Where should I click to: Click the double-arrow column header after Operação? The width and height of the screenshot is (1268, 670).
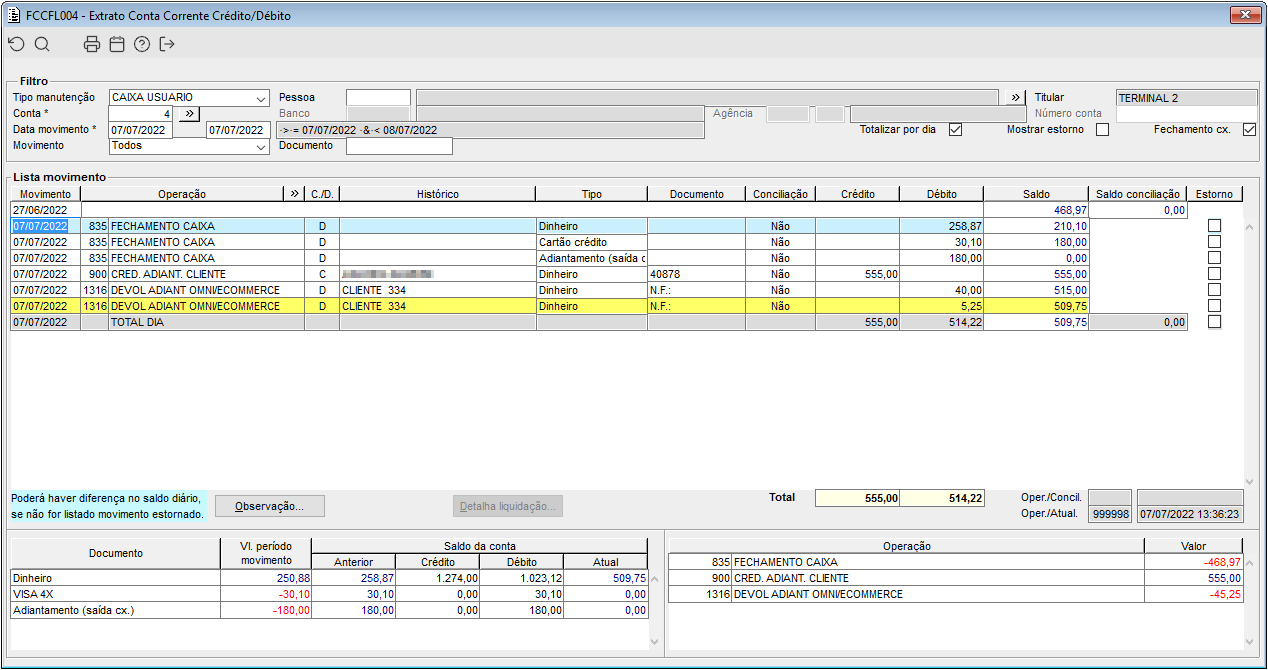(x=295, y=194)
